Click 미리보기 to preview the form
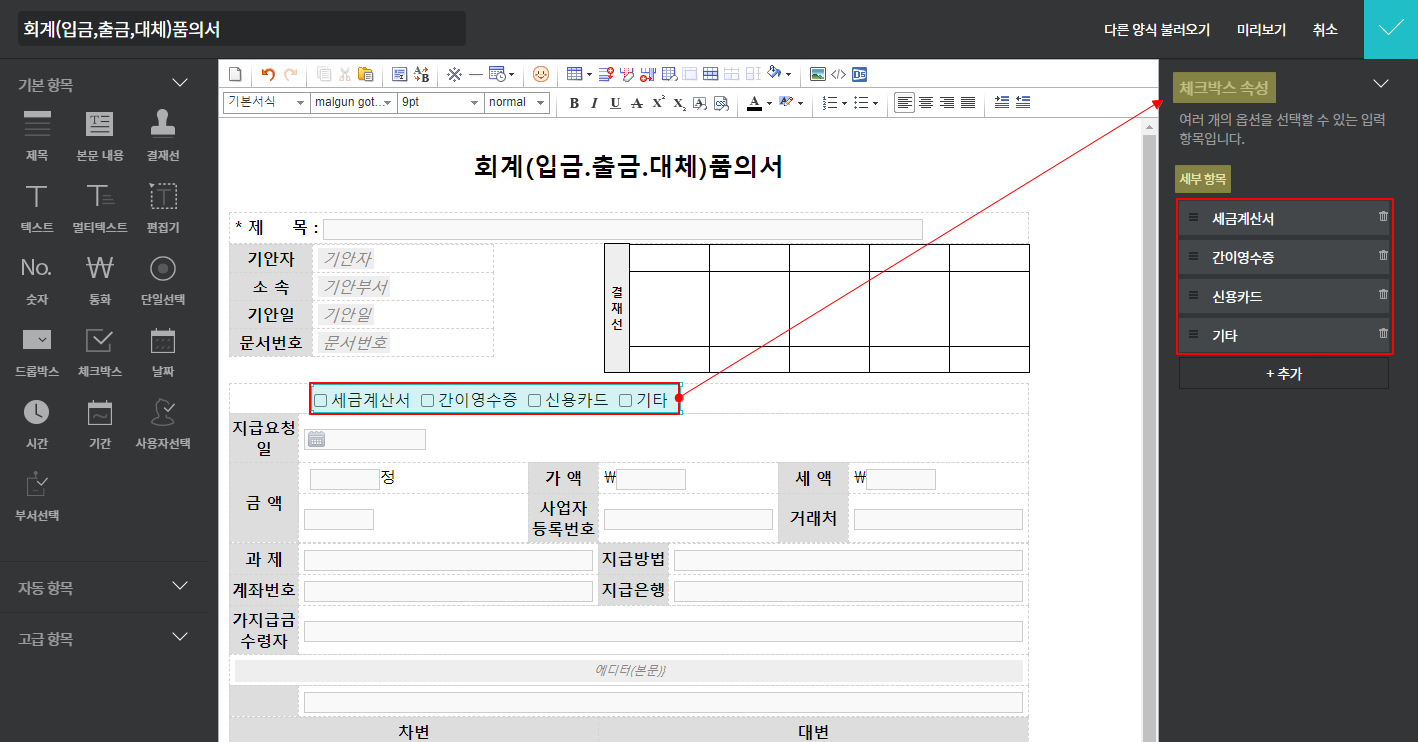The height and width of the screenshot is (742, 1418). point(1261,30)
